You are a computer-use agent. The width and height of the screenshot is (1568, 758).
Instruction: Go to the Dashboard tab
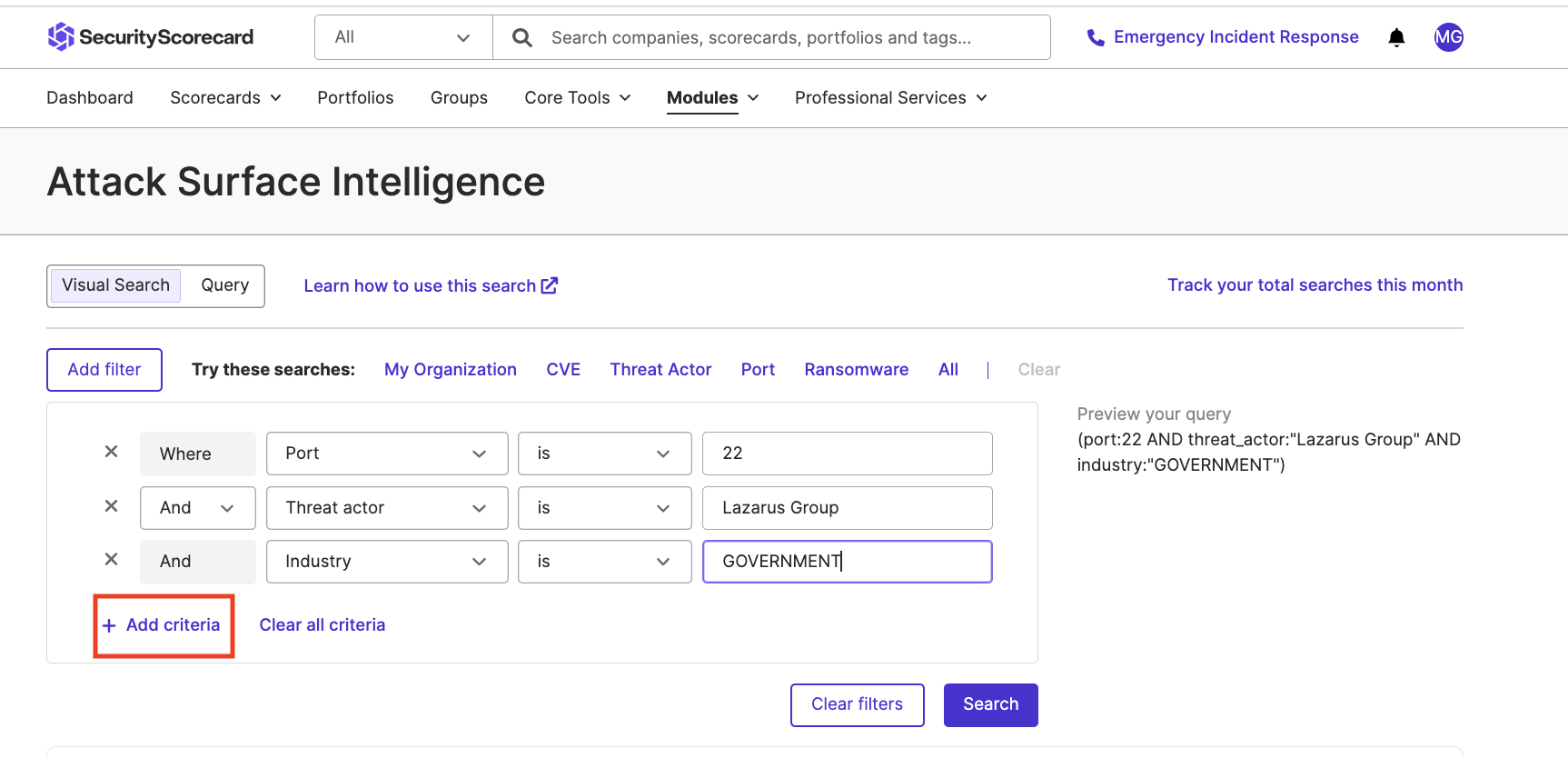point(90,97)
